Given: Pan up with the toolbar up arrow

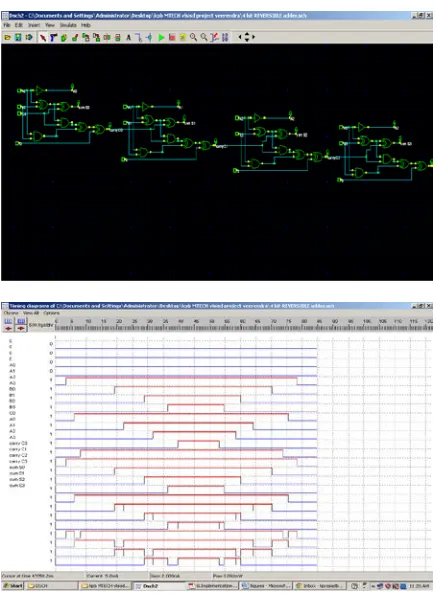Looking at the screenshot, I should [x=247, y=34].
